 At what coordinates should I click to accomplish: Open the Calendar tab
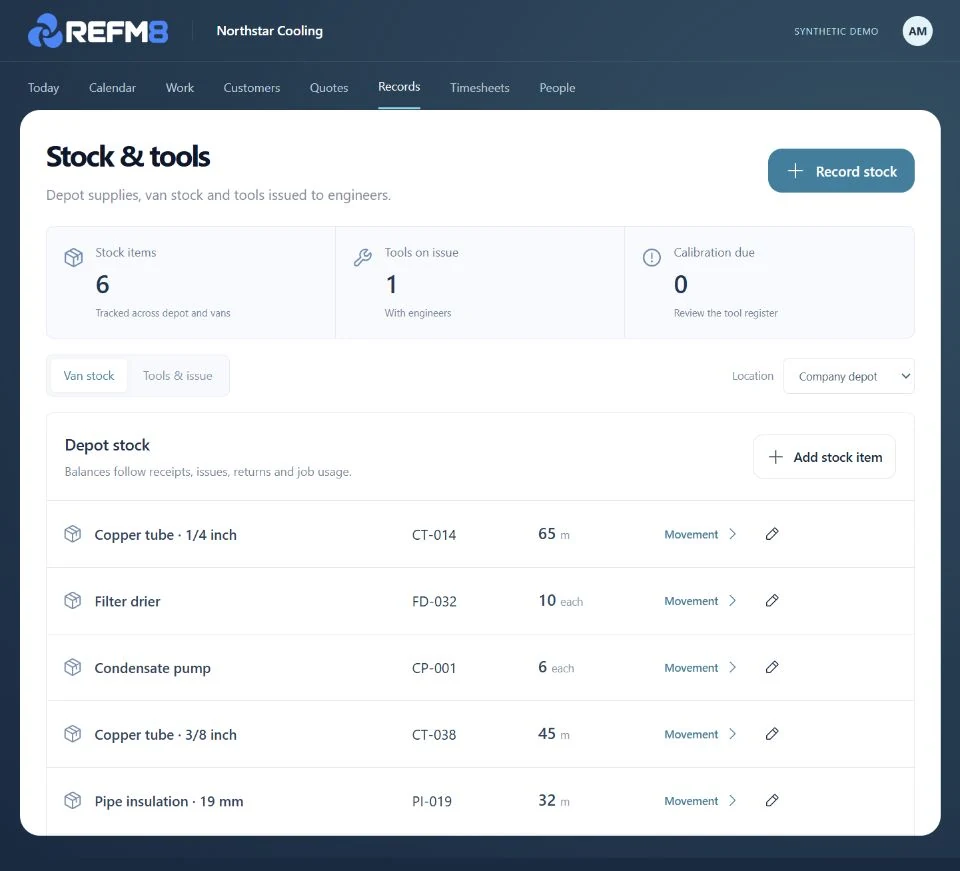click(x=112, y=88)
